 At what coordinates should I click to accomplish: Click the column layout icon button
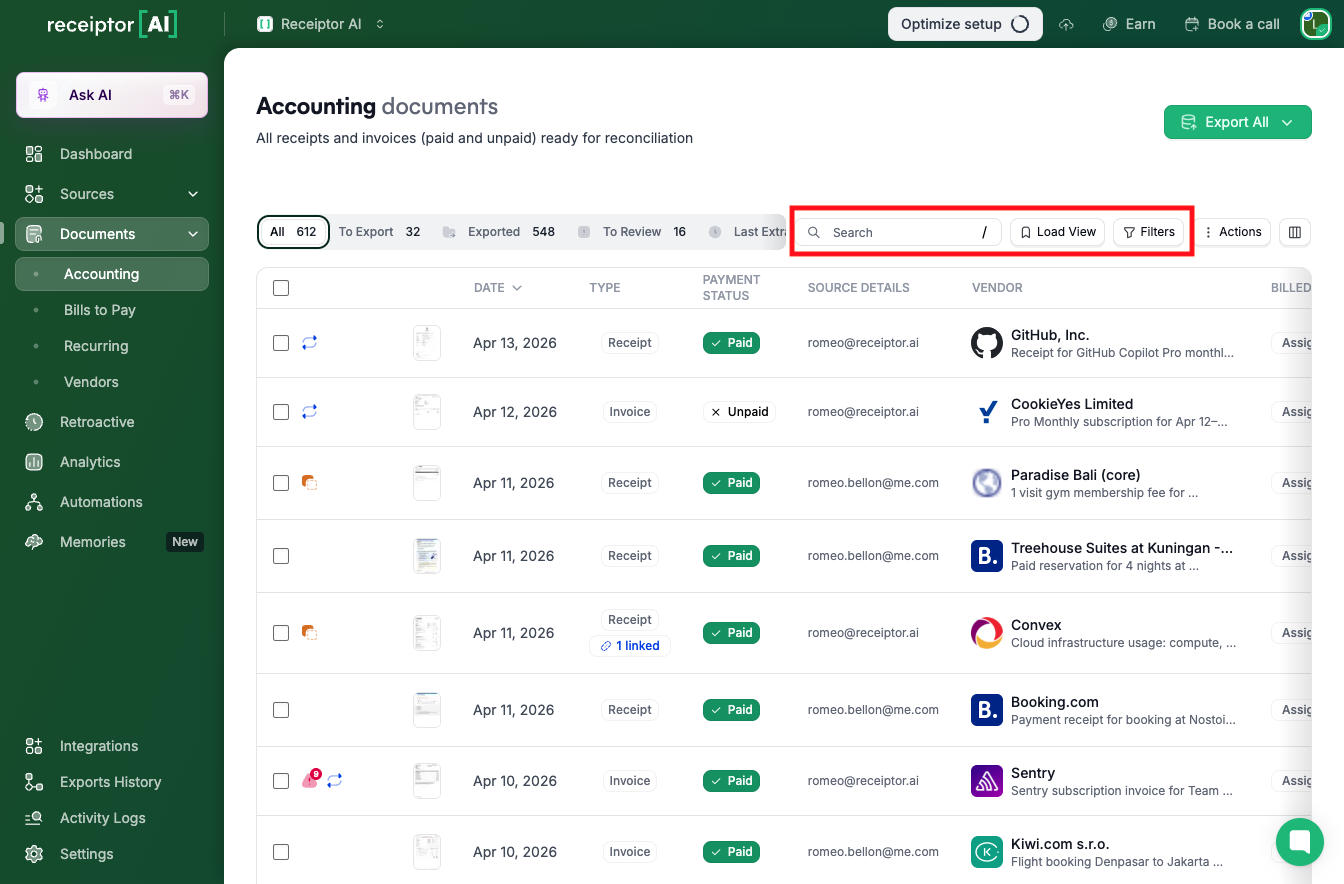(1295, 232)
